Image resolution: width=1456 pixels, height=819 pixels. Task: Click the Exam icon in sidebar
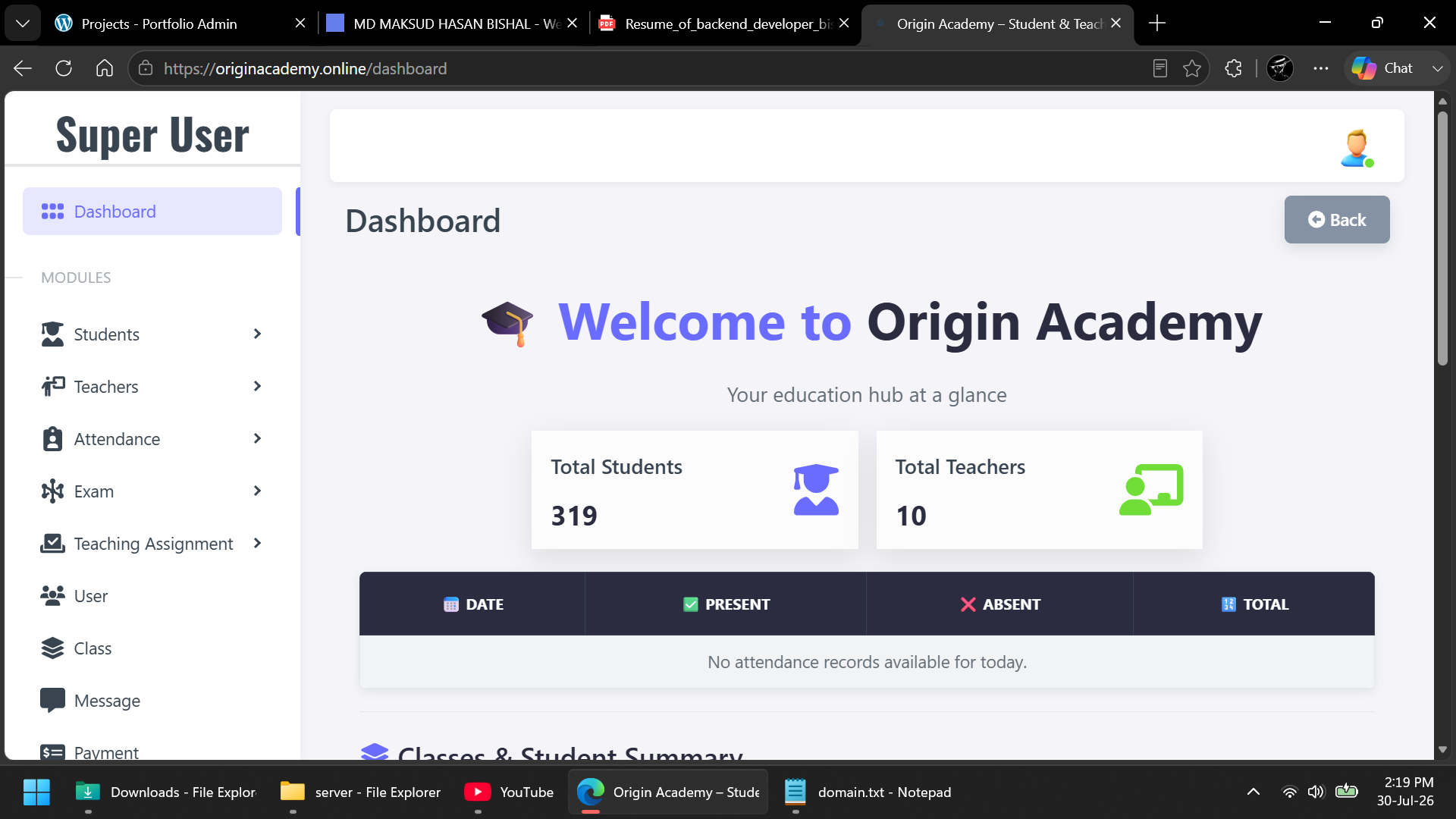tap(52, 491)
